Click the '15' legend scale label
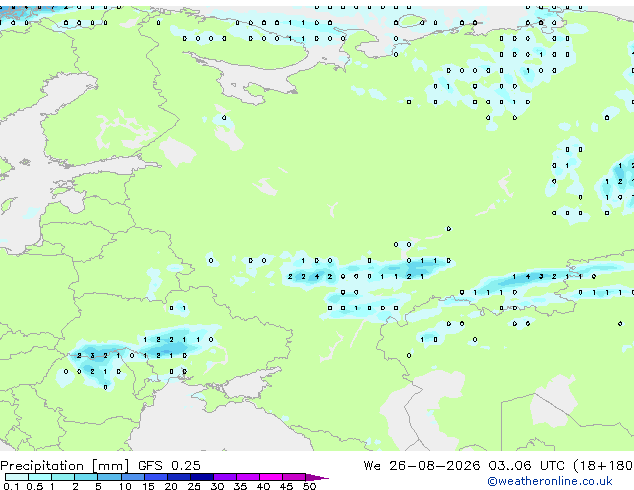Screen dimensions: 634x490 [148, 486]
